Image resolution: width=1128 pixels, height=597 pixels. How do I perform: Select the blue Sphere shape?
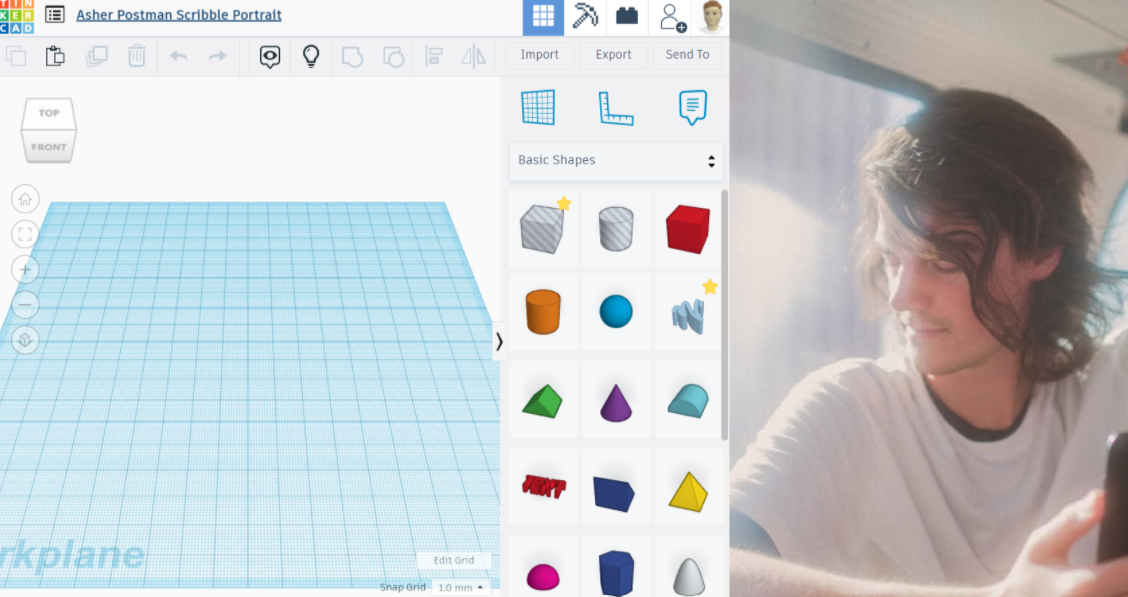pyautogui.click(x=616, y=311)
